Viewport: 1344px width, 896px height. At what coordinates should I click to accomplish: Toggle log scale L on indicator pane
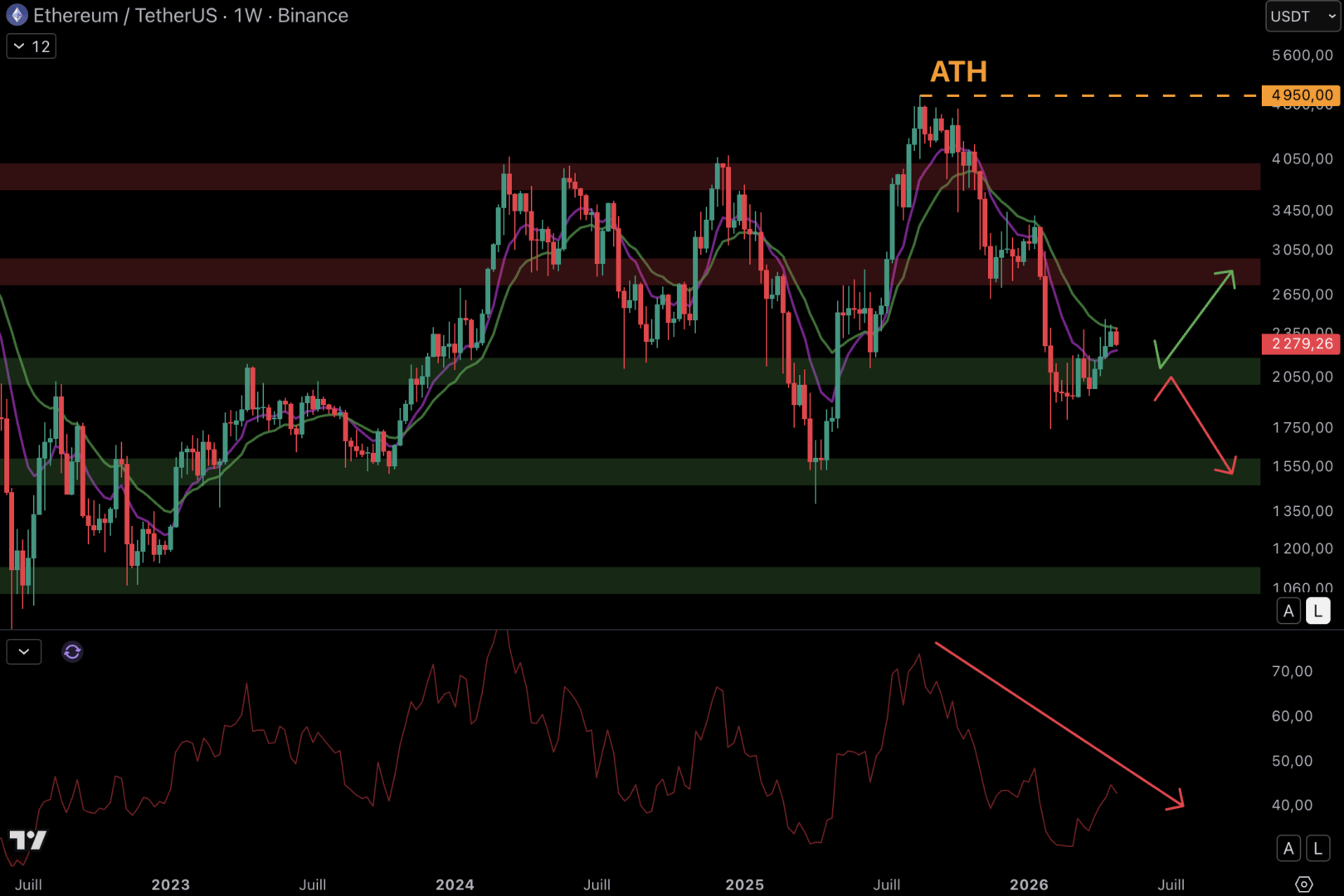1317,848
